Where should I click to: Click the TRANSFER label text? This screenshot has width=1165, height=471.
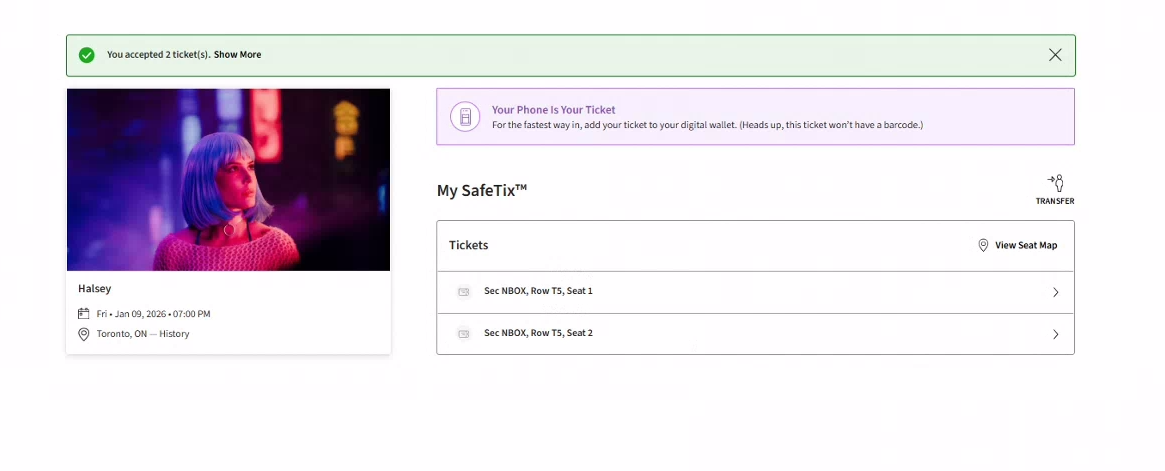pyautogui.click(x=1055, y=202)
